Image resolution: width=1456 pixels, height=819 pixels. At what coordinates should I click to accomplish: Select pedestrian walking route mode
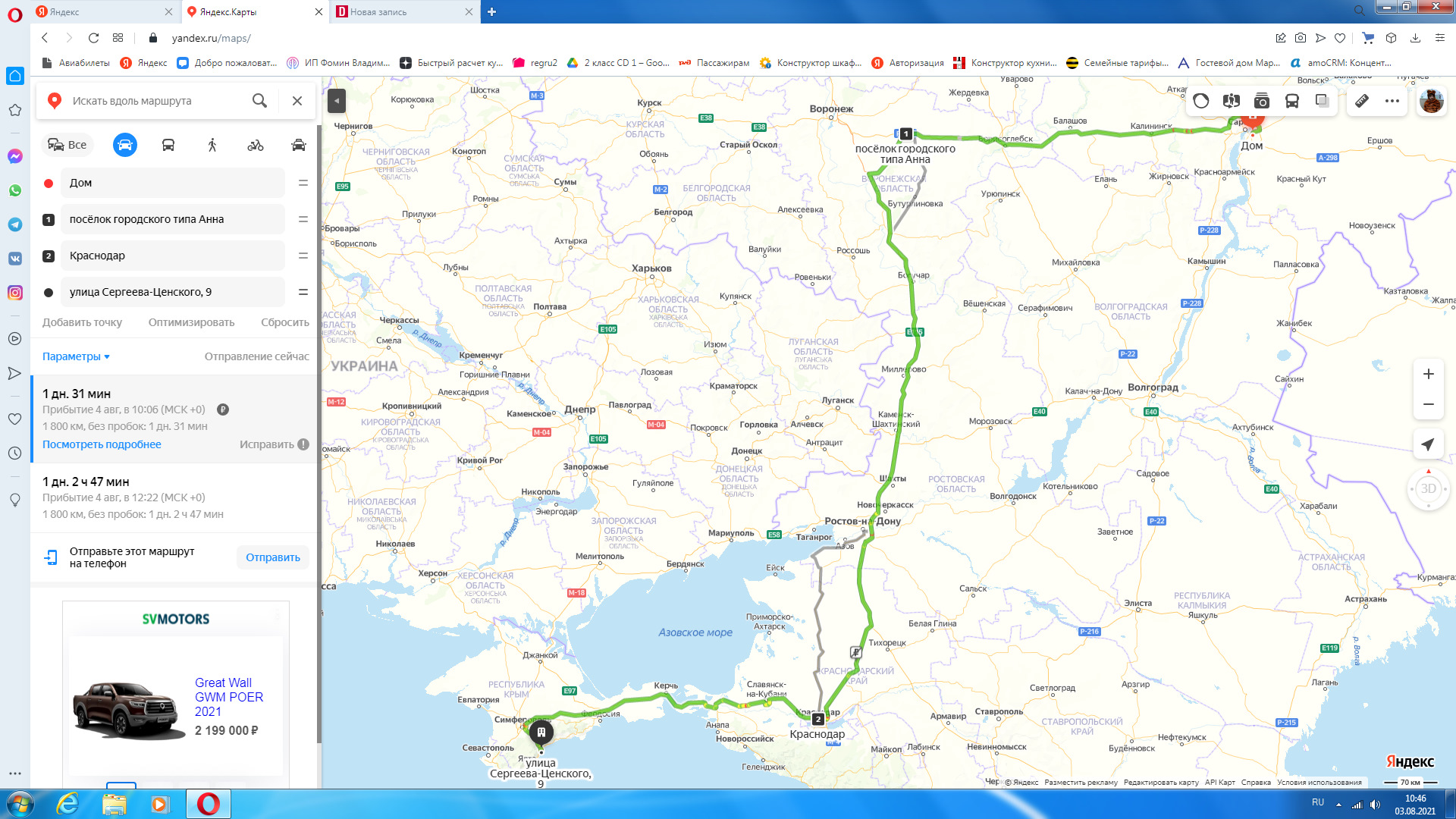(x=212, y=145)
